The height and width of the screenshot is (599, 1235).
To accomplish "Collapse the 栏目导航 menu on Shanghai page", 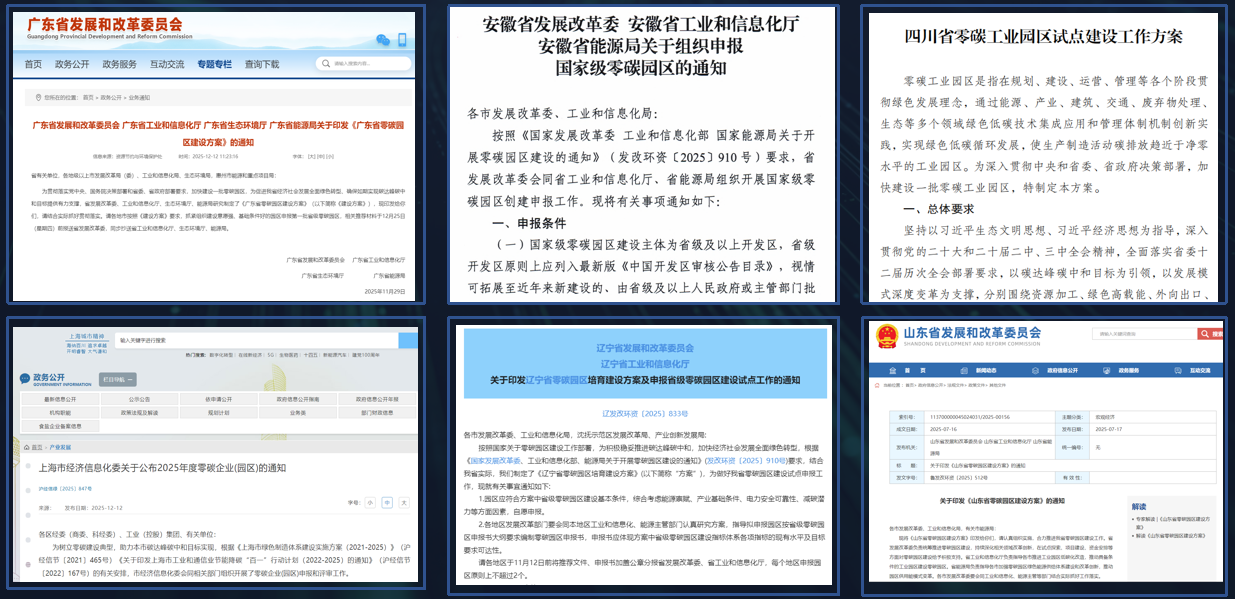I will click(x=115, y=380).
